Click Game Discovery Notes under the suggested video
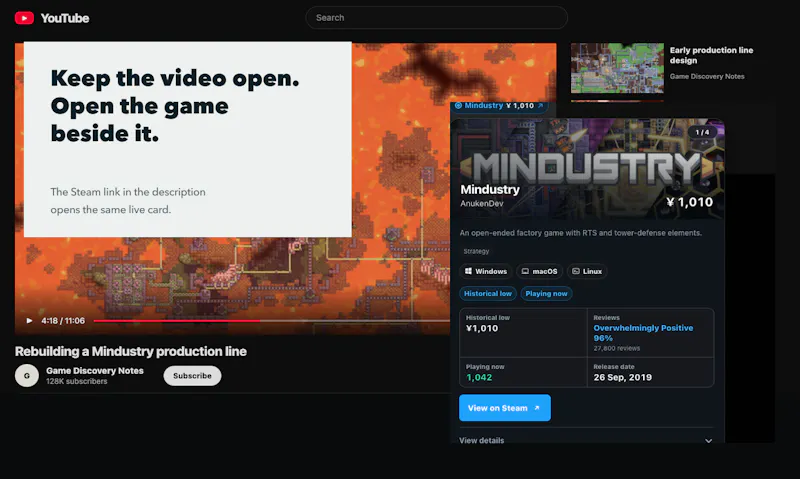The image size is (800, 479). [x=707, y=76]
